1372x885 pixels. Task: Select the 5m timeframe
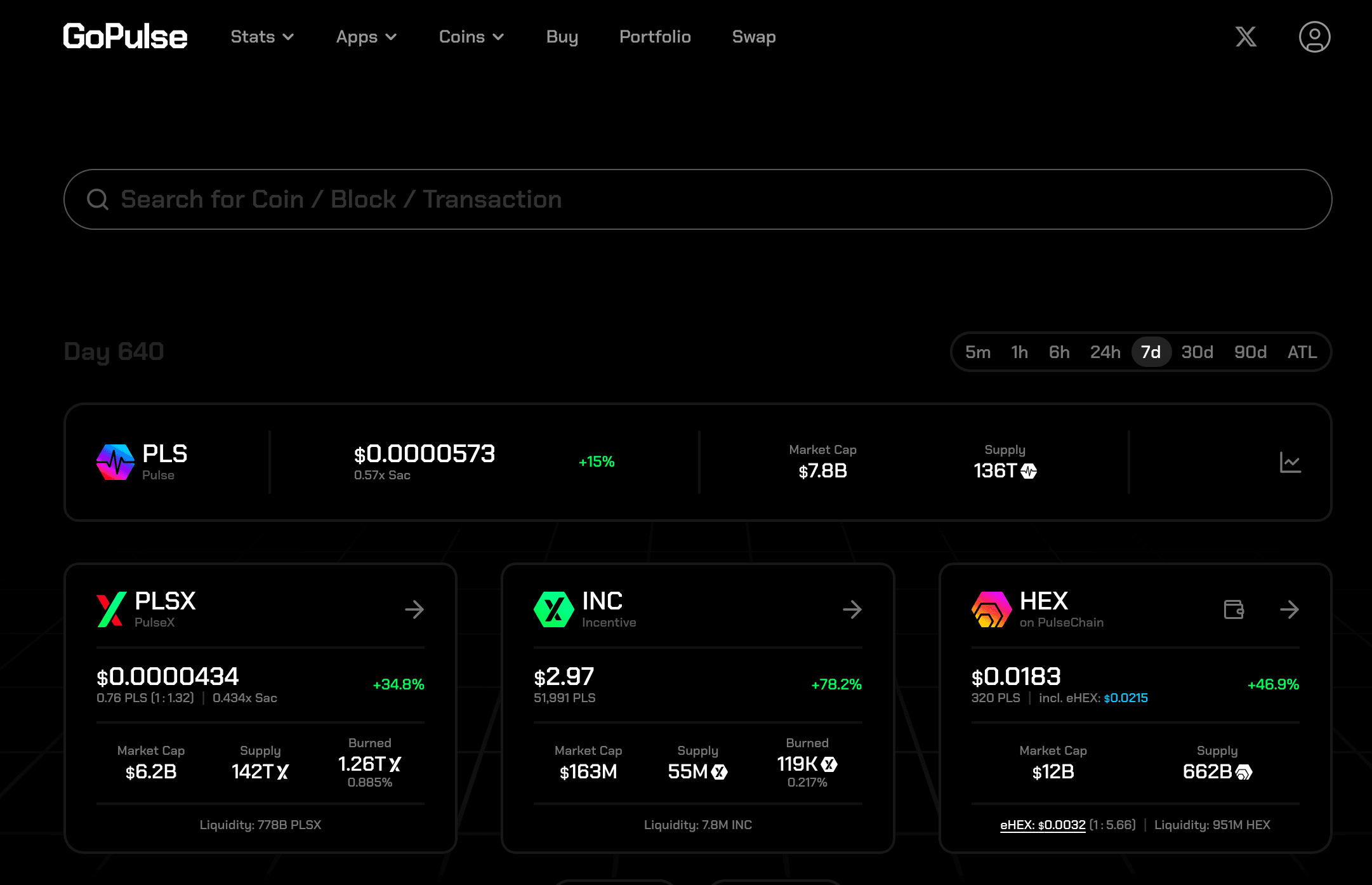978,352
